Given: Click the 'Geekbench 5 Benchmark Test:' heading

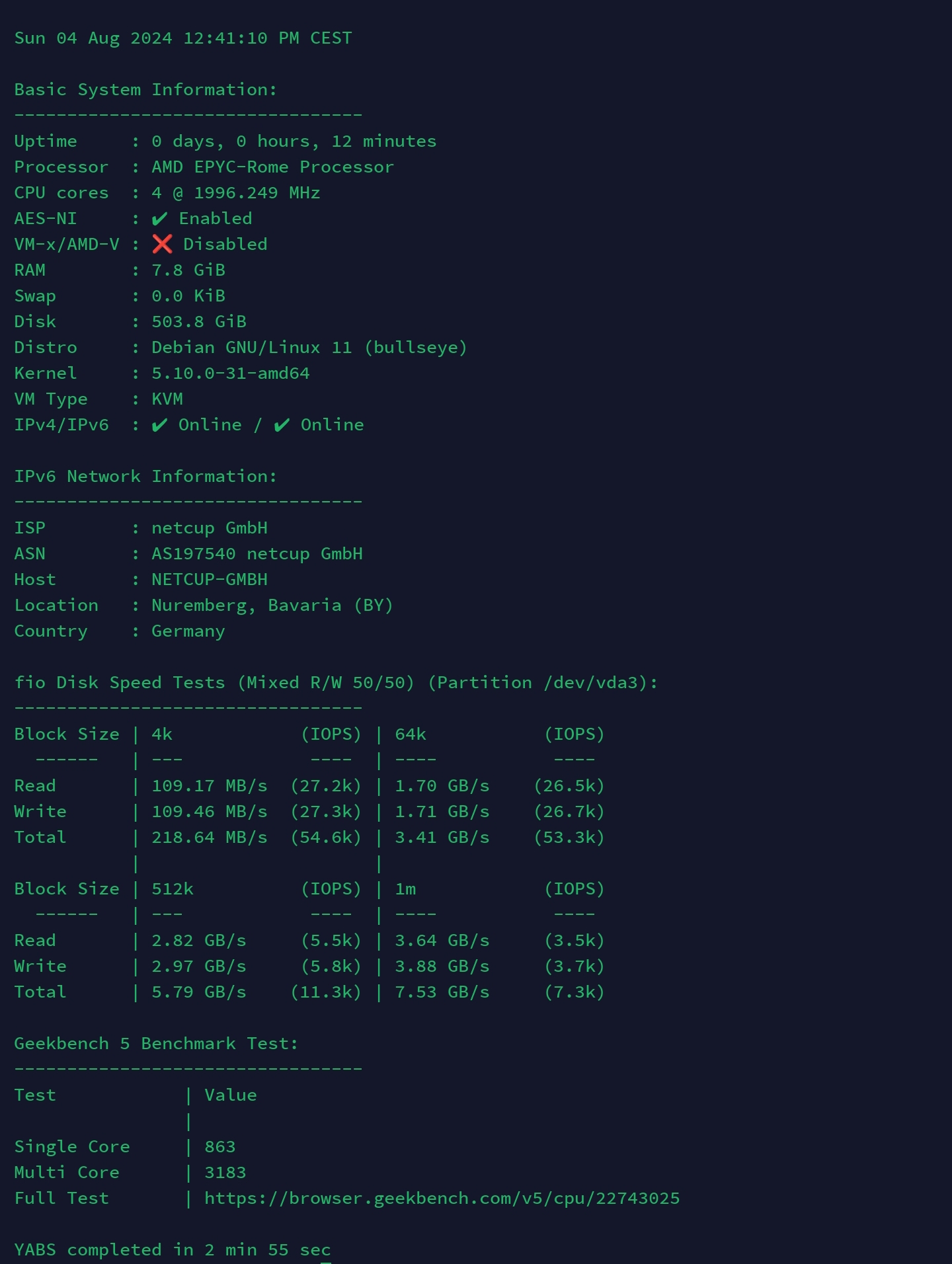Looking at the screenshot, I should click(157, 1044).
